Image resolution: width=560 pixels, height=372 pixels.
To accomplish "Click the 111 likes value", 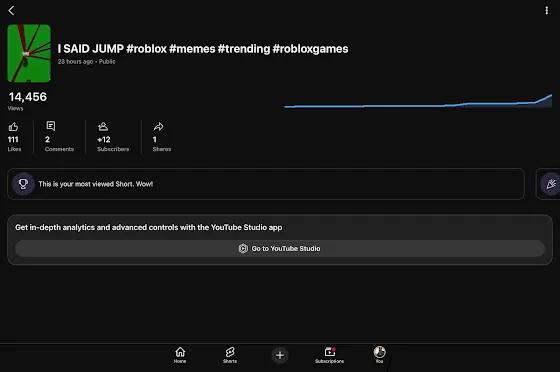I will click(x=13, y=140).
